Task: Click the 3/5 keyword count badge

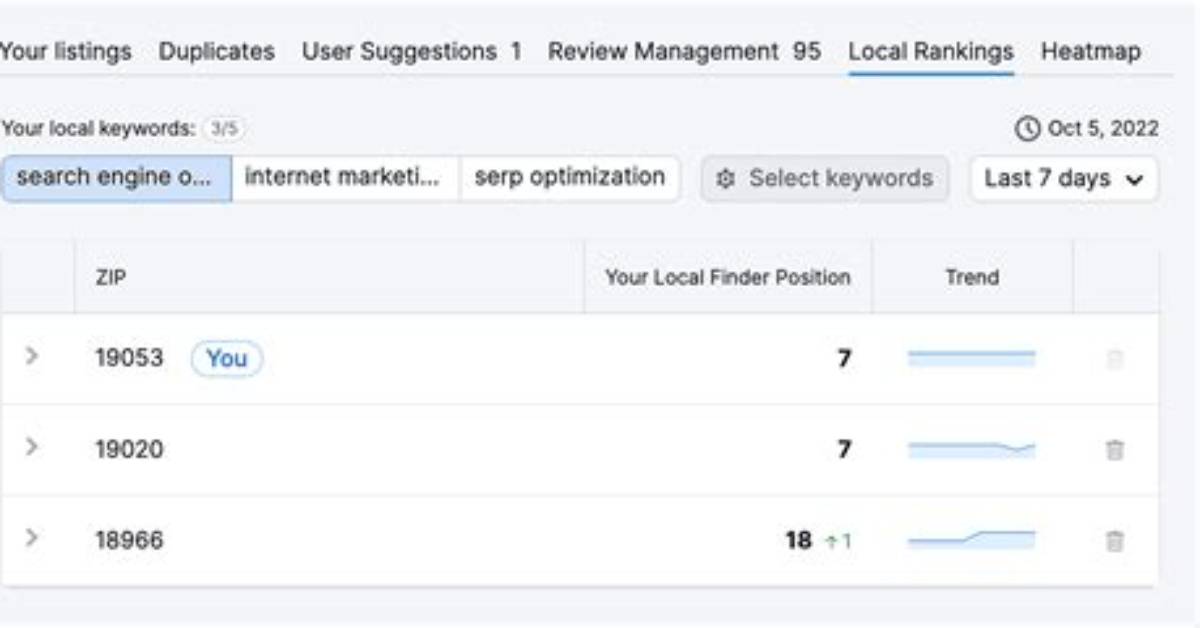Action: coord(224,129)
